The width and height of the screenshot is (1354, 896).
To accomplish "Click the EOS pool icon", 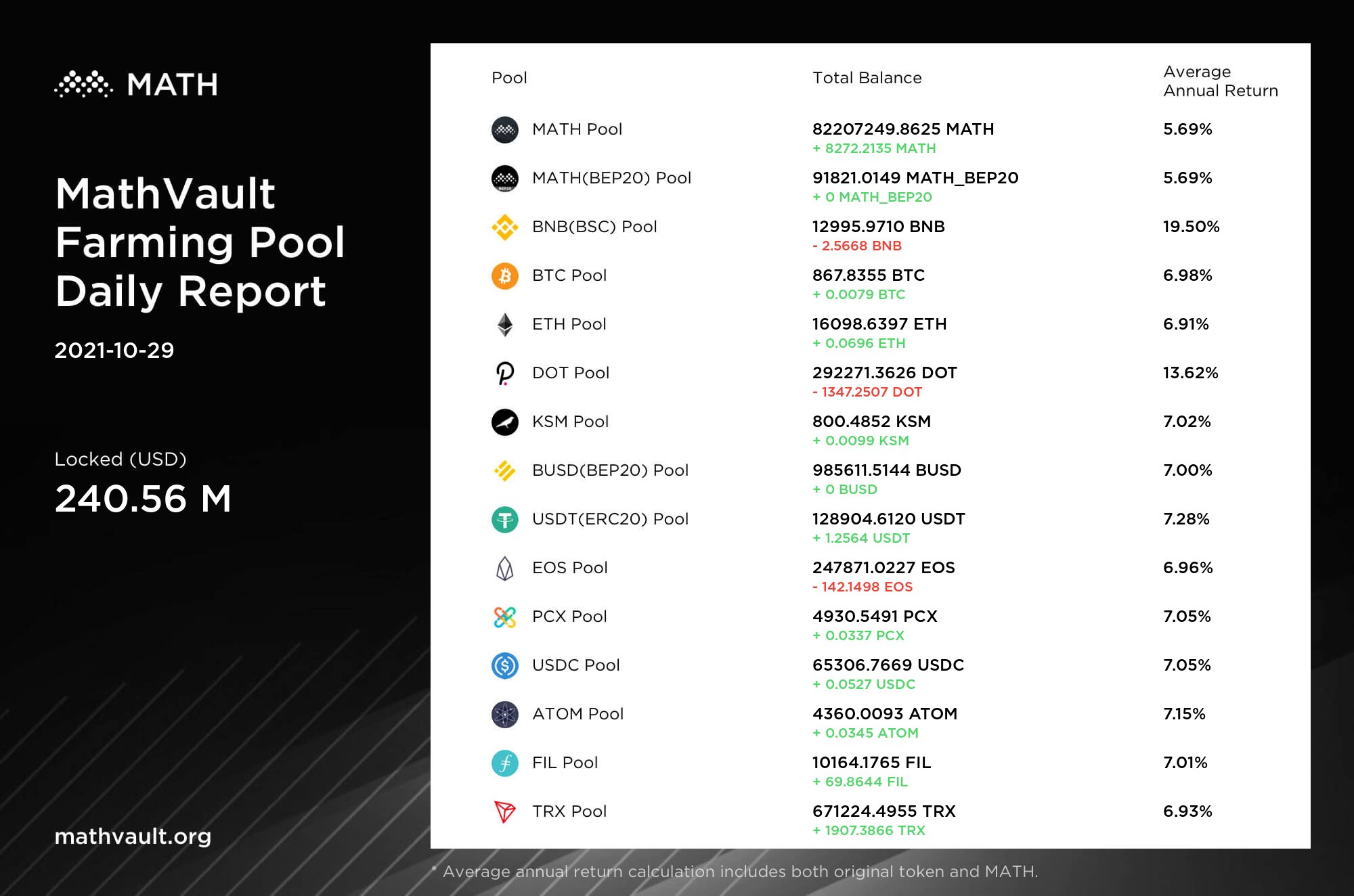I will click(504, 568).
